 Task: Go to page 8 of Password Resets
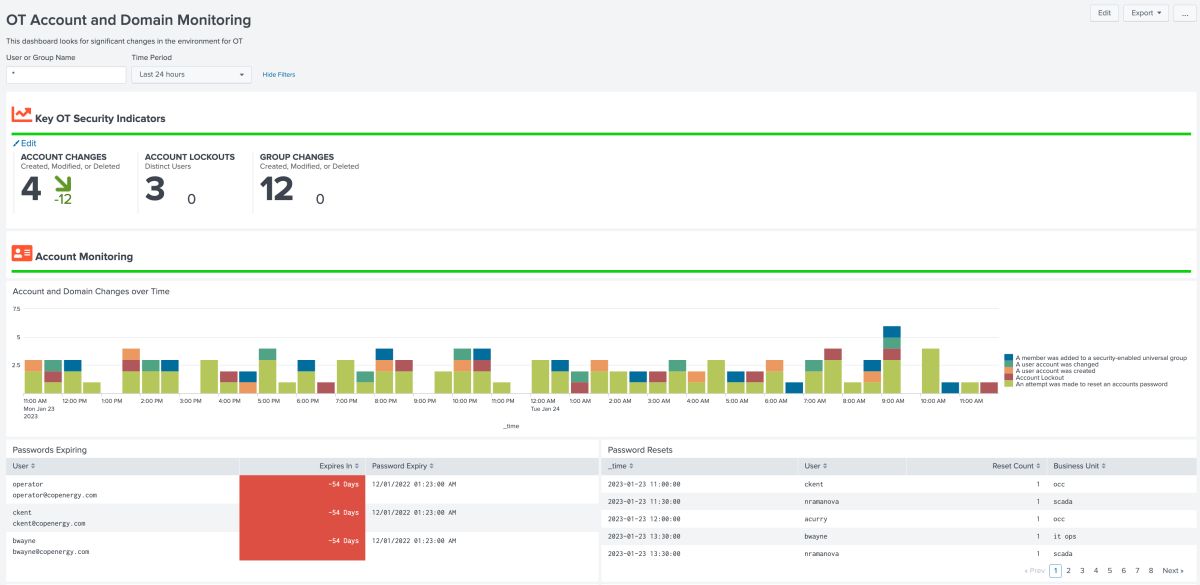pyautogui.click(x=1151, y=570)
